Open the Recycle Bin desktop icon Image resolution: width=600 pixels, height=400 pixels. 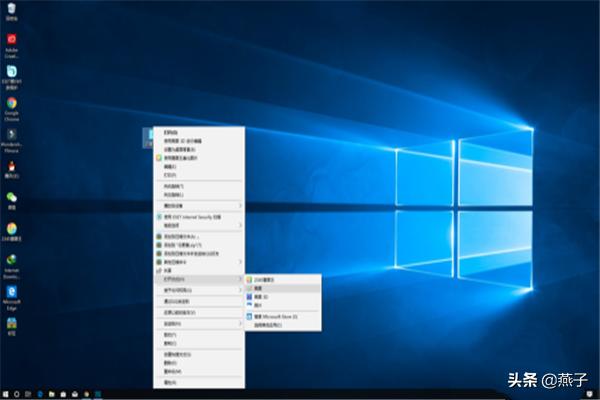click(11, 11)
